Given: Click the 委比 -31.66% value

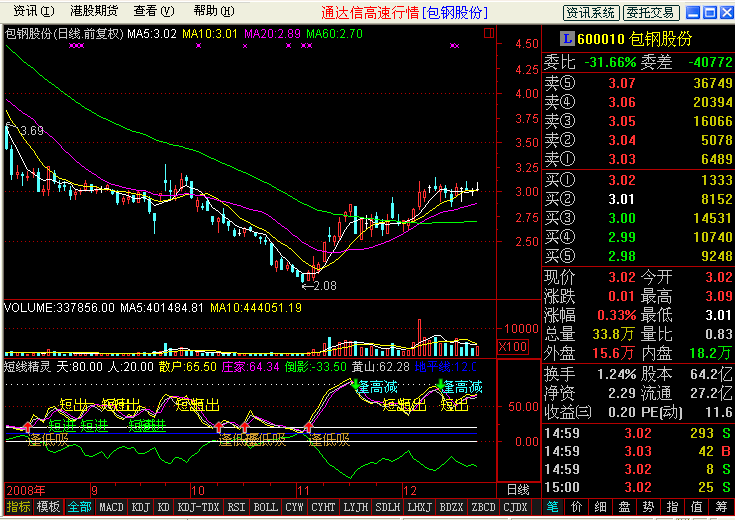Looking at the screenshot, I should click(x=610, y=62).
